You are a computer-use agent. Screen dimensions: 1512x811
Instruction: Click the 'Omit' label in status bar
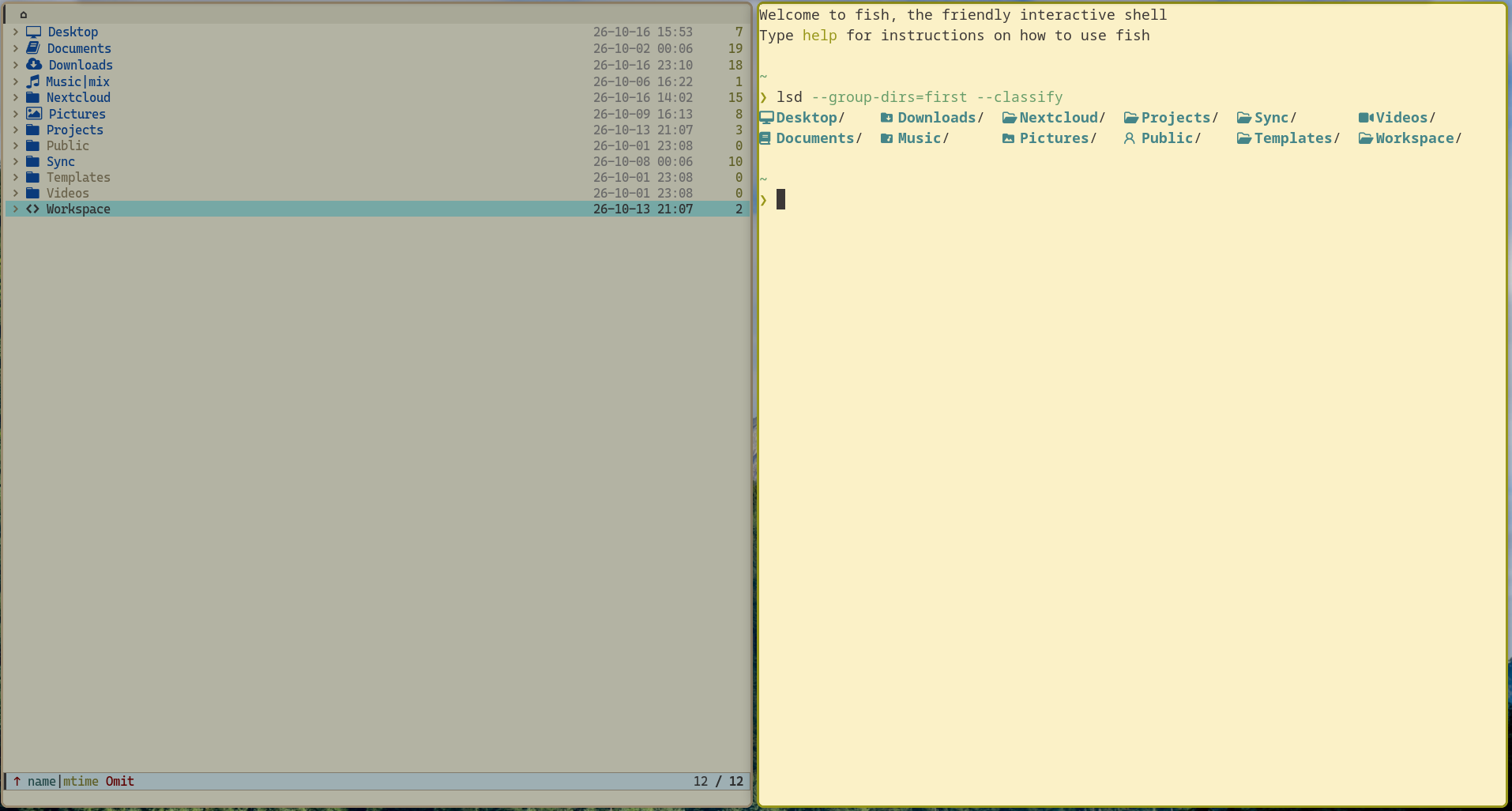pyautogui.click(x=120, y=781)
